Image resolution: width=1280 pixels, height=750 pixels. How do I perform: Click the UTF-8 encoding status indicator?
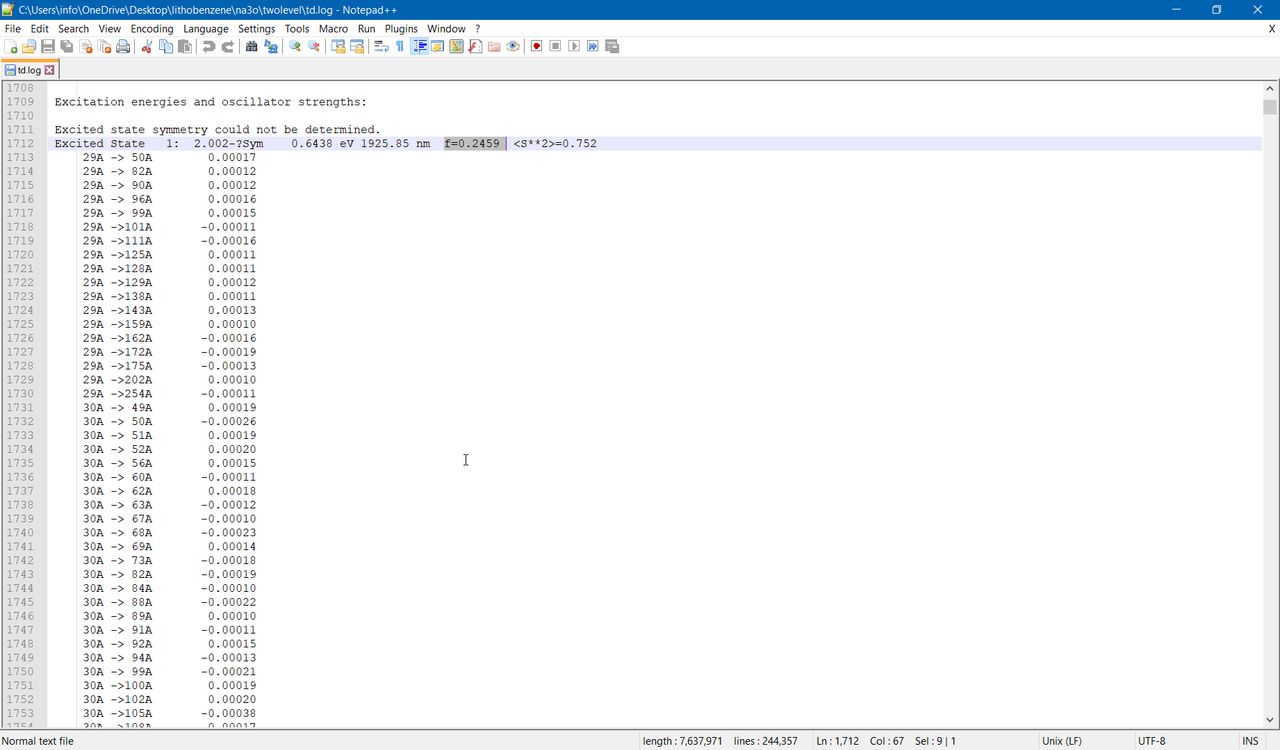1150,741
